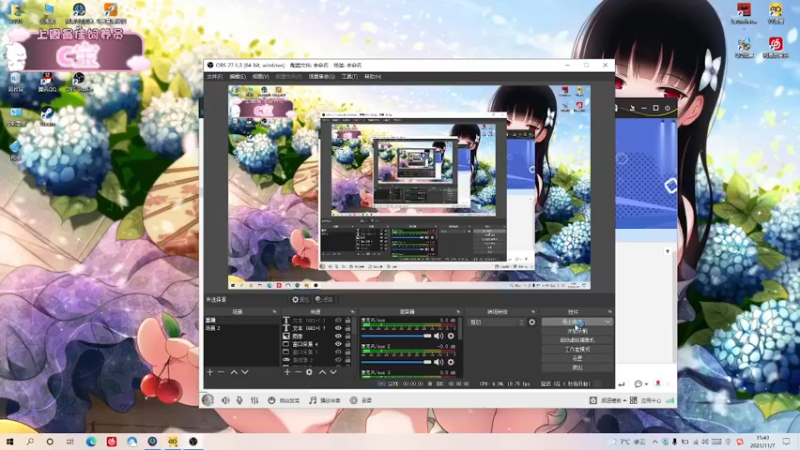The width and height of the screenshot is (800, 450).
Task: Click the start recording button
Action: click(x=577, y=331)
